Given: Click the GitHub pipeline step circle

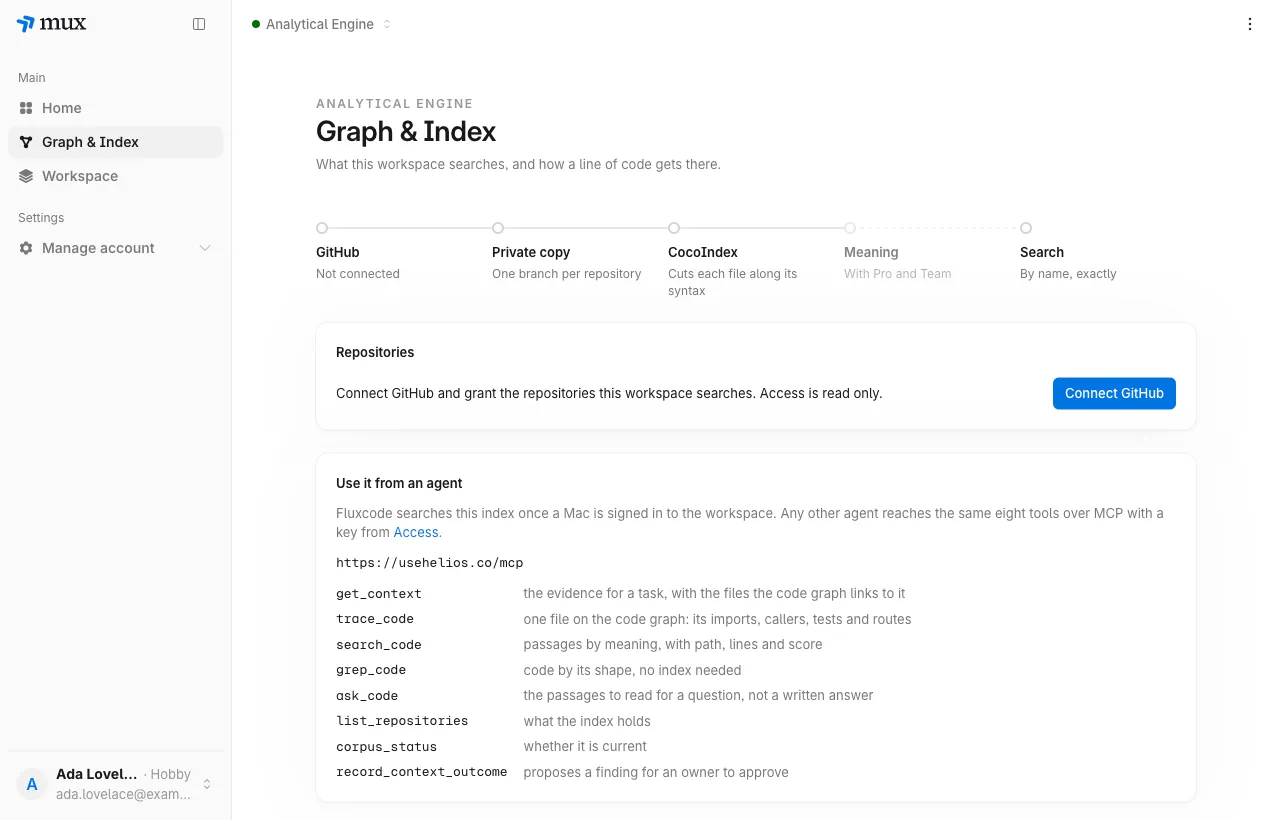Looking at the screenshot, I should pyautogui.click(x=322, y=228).
